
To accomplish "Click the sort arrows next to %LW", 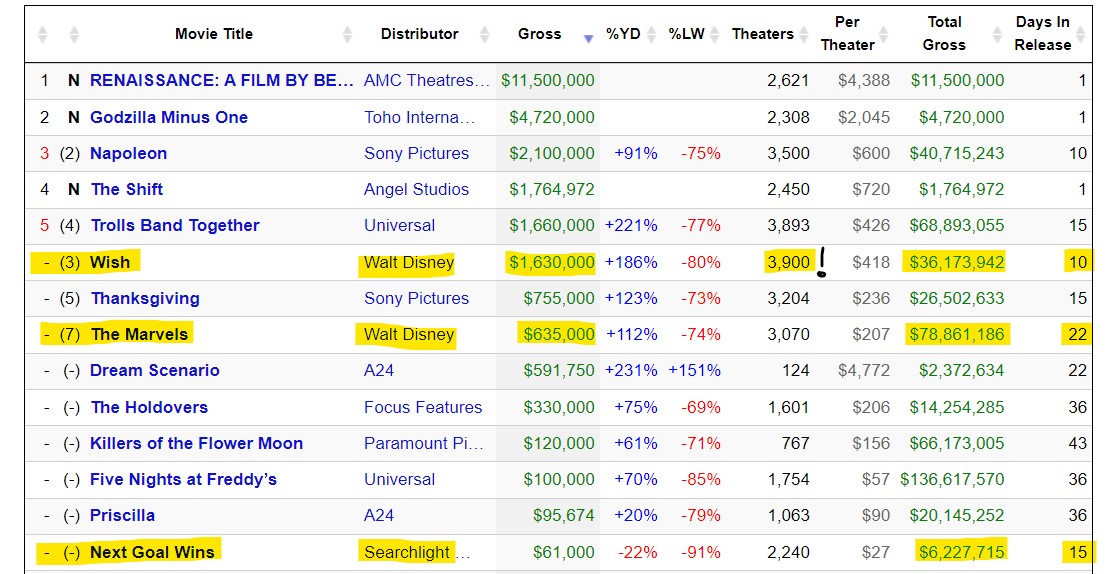I will [x=715, y=35].
